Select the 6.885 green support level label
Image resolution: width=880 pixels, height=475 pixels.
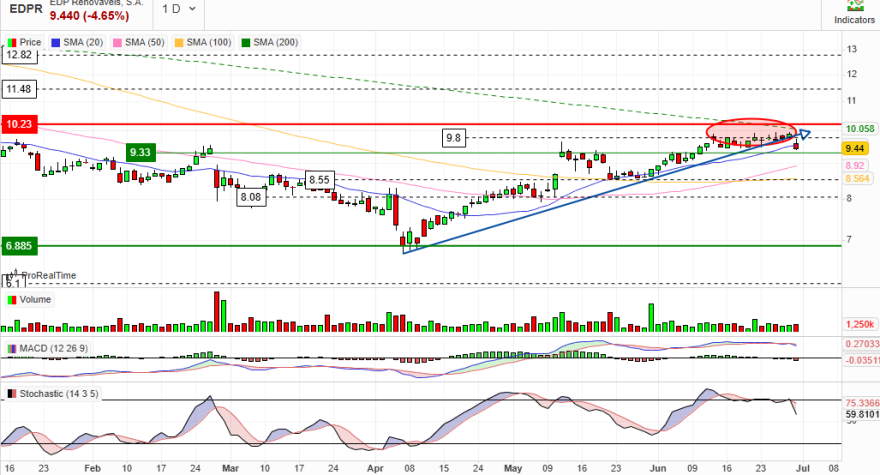coord(19,246)
